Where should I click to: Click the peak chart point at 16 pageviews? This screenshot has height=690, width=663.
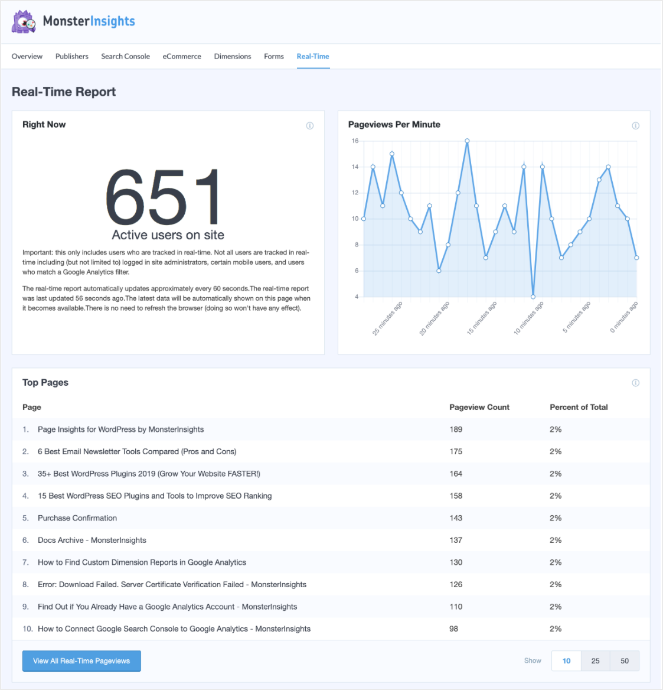point(467,141)
